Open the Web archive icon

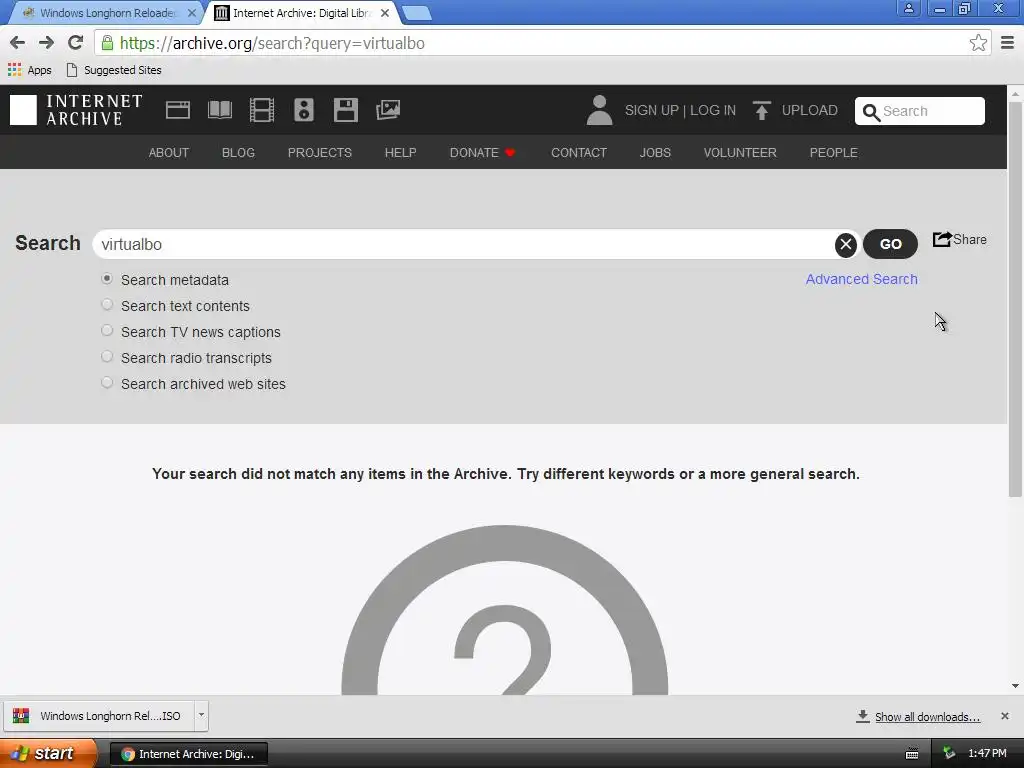[178, 110]
